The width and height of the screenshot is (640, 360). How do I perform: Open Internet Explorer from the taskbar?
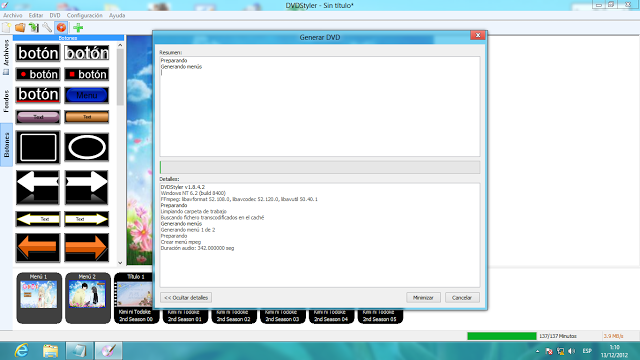21,351
